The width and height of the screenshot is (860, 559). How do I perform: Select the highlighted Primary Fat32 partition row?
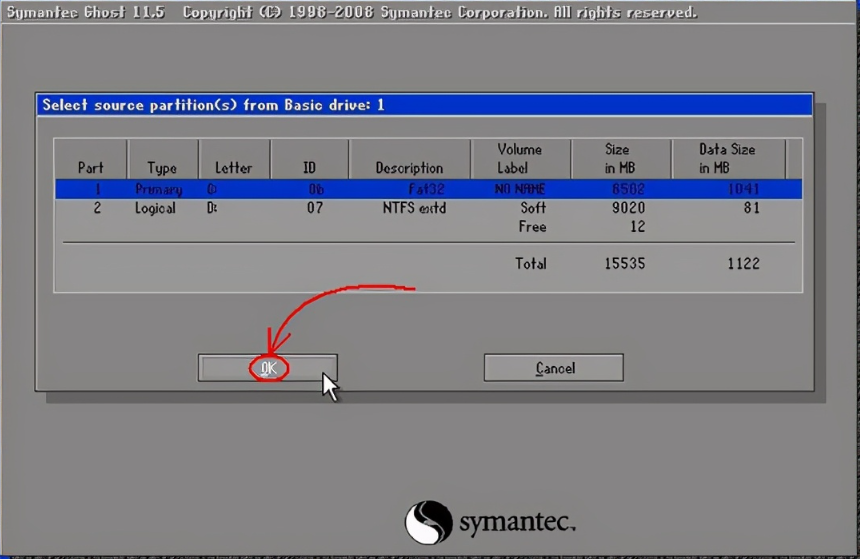point(420,189)
